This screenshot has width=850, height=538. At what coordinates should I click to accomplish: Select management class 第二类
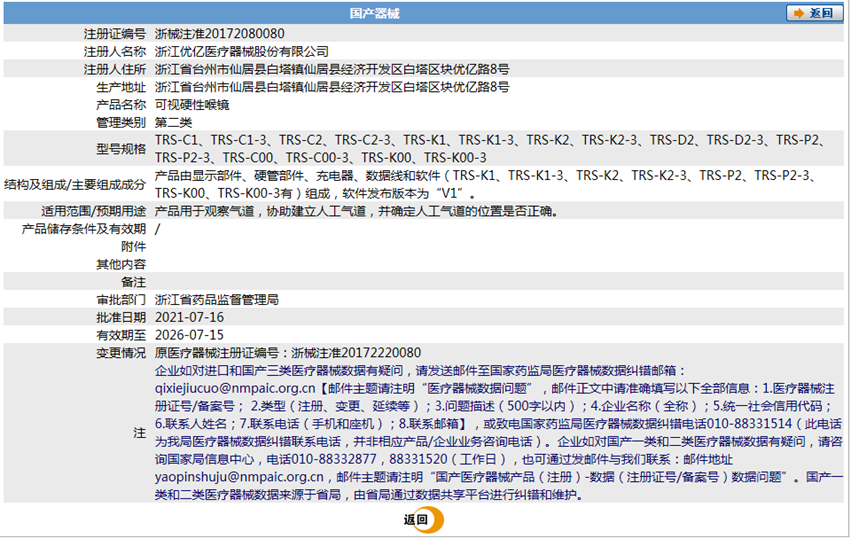173,123
